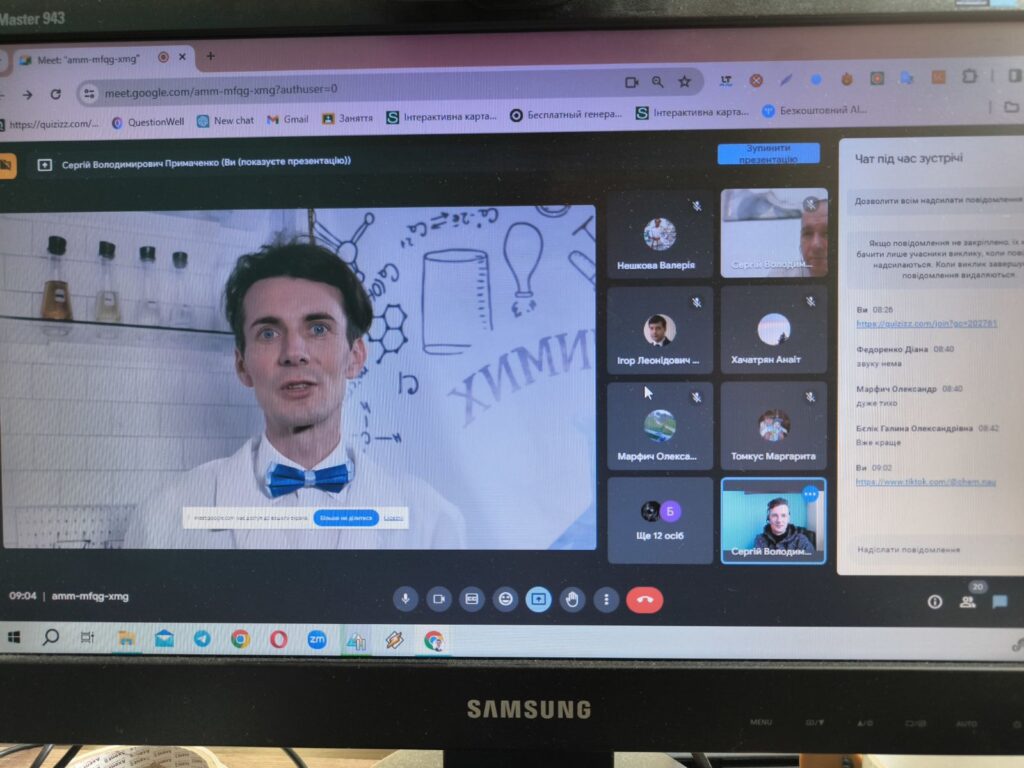Click Зупинити презентацію button

[x=768, y=154]
